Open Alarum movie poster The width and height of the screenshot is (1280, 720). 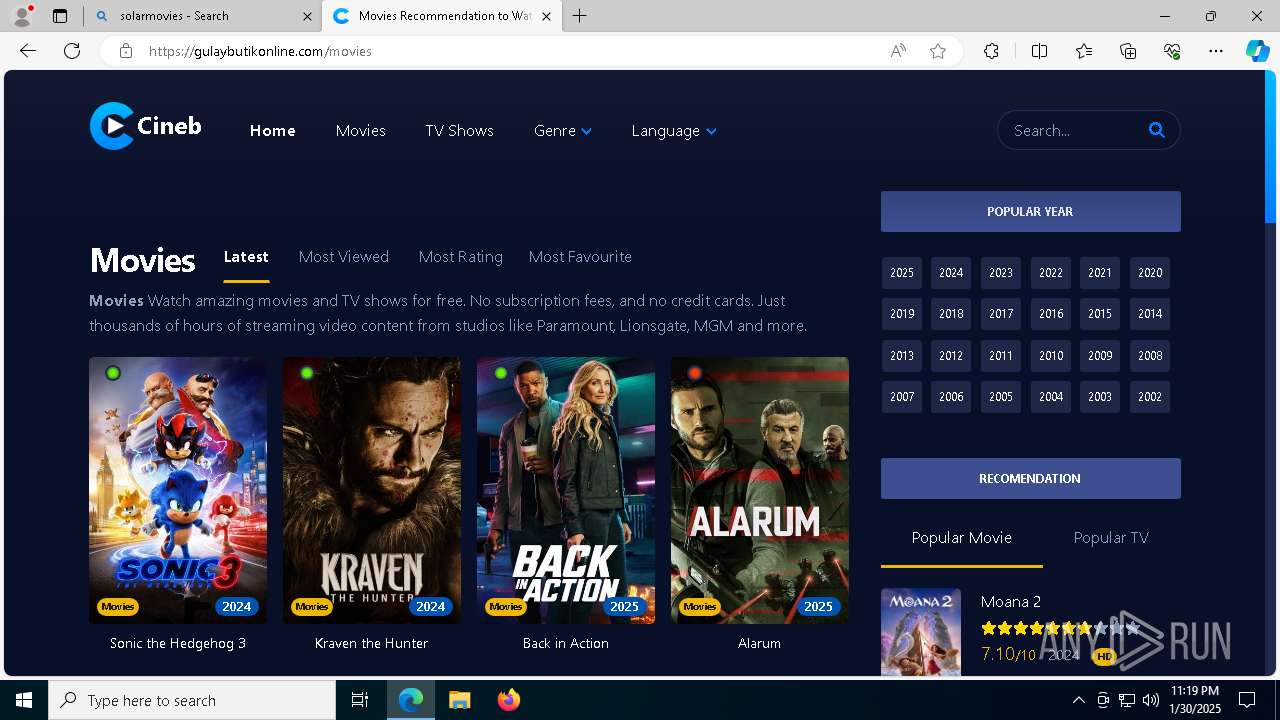pos(760,490)
